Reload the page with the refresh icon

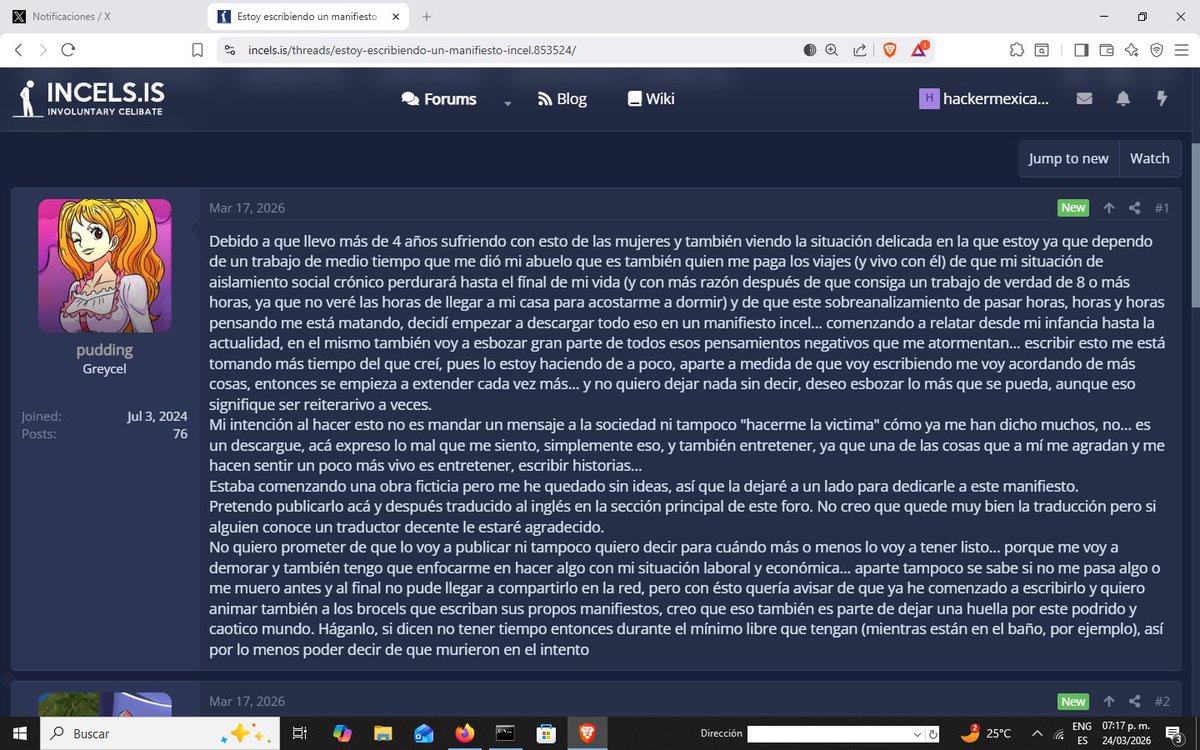[x=68, y=48]
